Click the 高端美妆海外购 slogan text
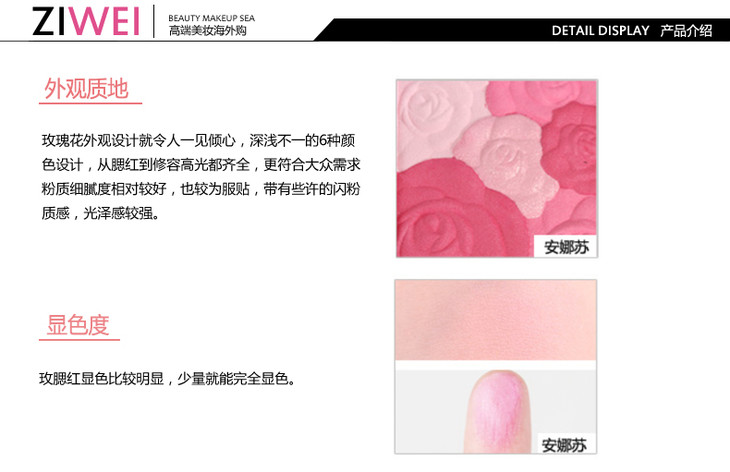Image resolution: width=730 pixels, height=472 pixels. tap(208, 31)
